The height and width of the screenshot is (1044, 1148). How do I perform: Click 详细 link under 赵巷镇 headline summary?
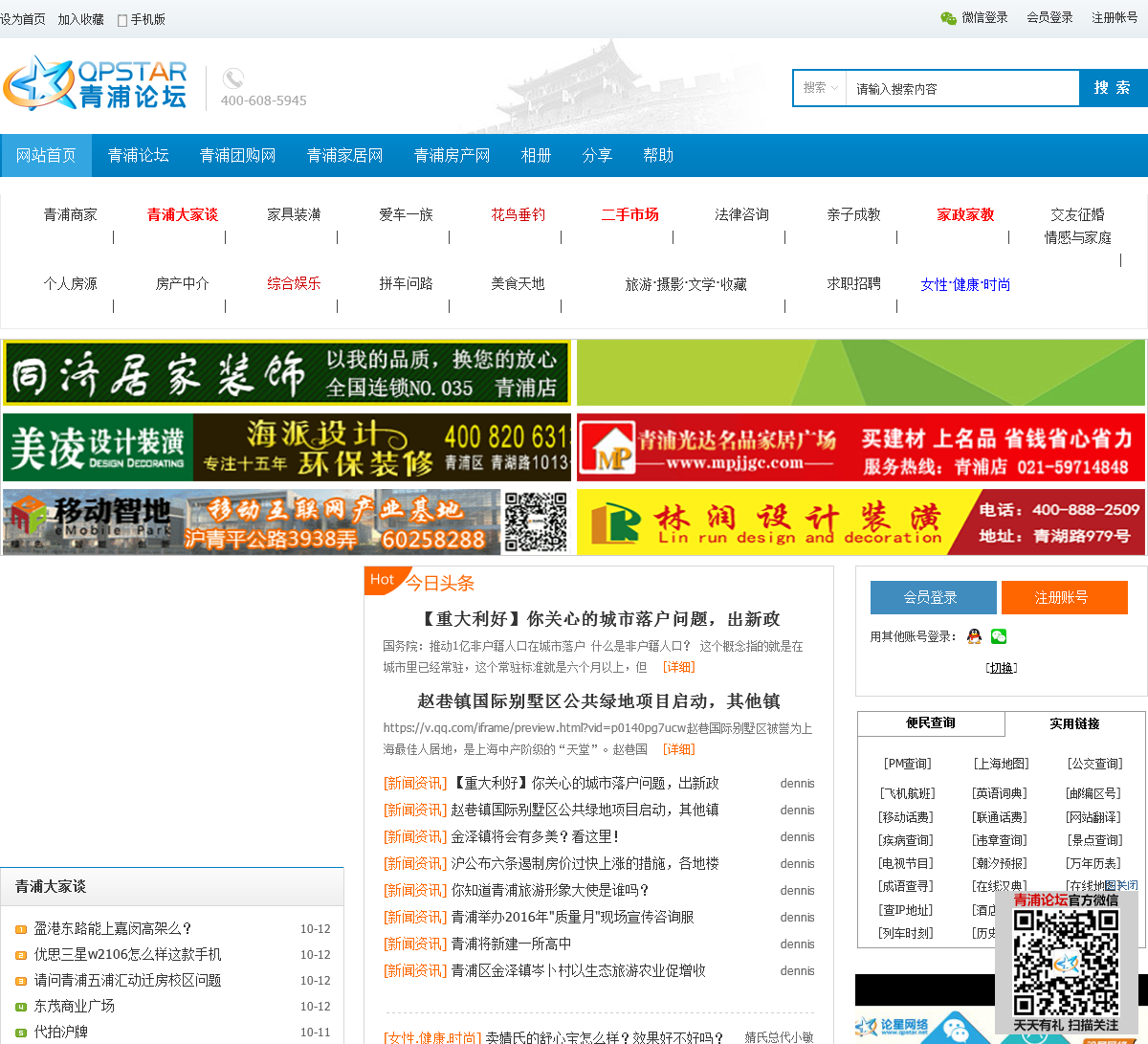(679, 749)
